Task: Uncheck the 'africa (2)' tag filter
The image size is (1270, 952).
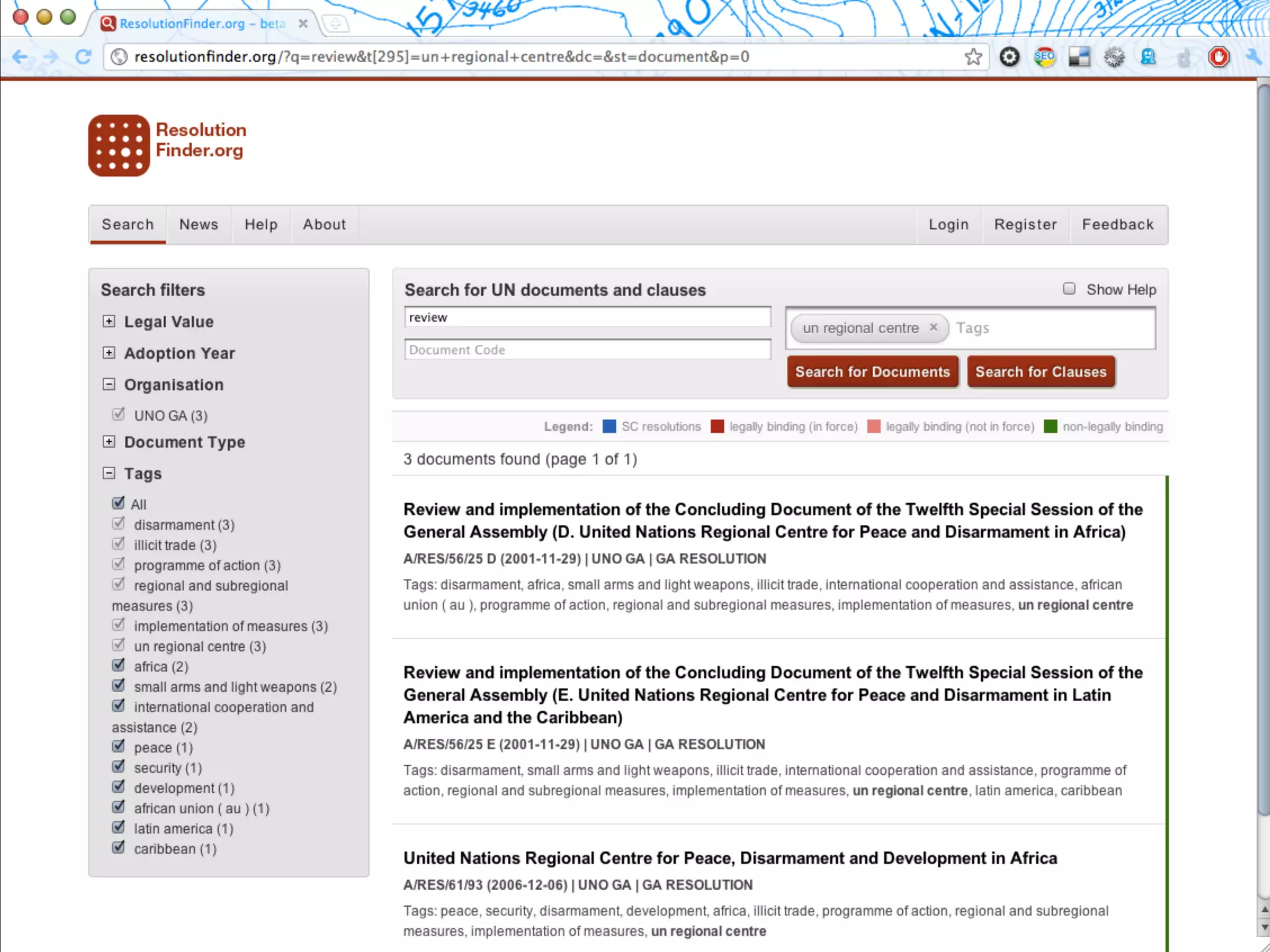Action: [118, 666]
